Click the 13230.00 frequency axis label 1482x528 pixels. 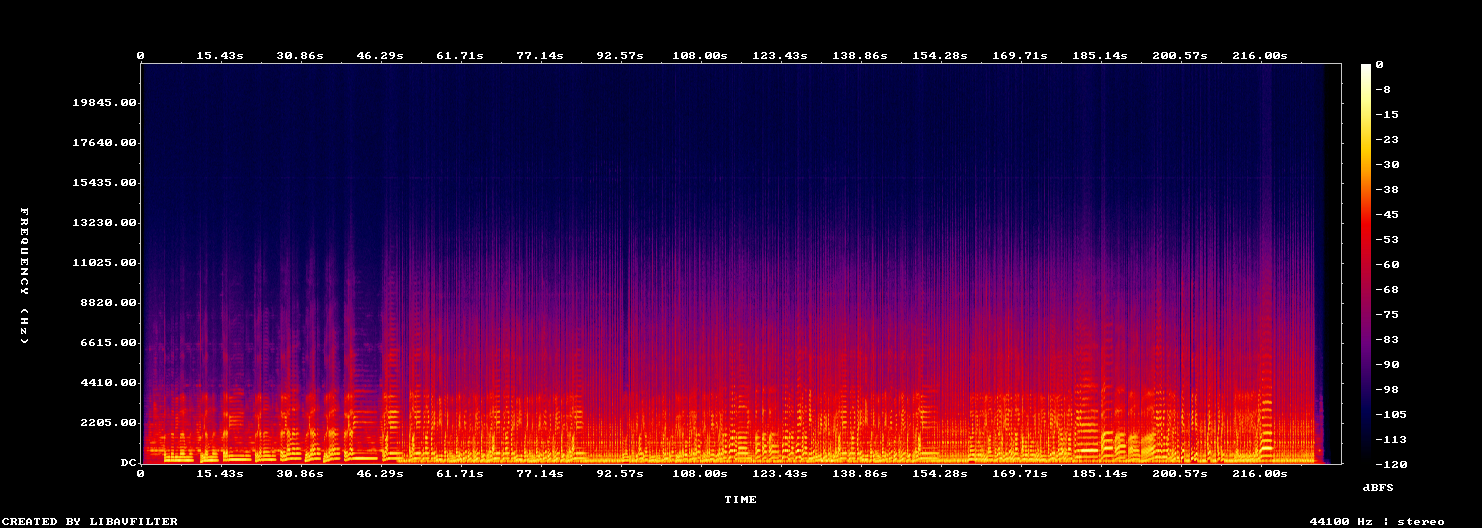[104, 223]
